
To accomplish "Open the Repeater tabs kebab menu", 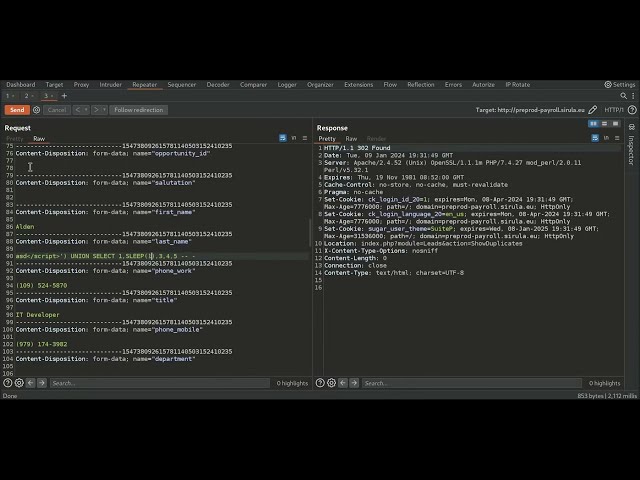I will (x=633, y=96).
